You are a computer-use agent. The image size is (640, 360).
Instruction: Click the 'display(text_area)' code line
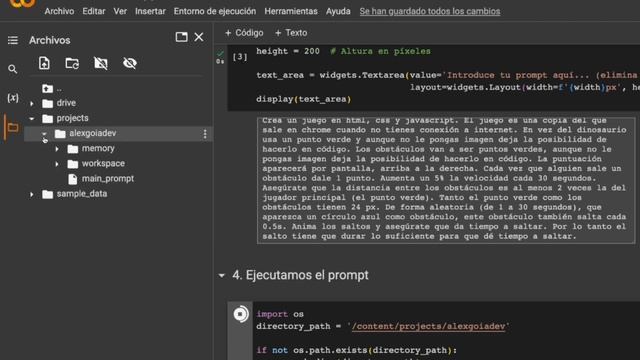coord(304,99)
